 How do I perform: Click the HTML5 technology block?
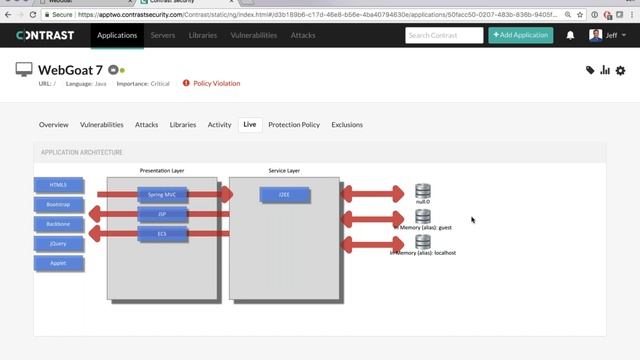point(58,185)
